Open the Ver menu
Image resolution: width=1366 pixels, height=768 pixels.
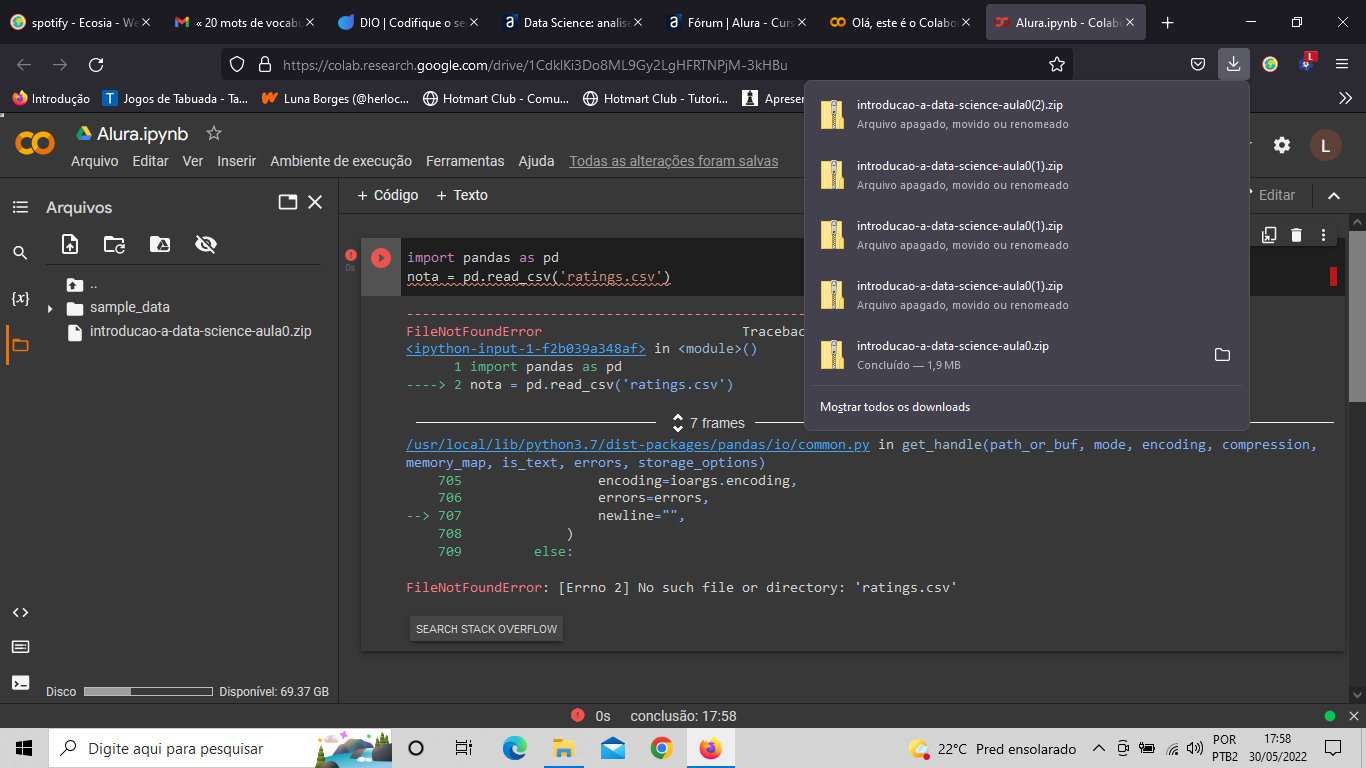point(193,161)
